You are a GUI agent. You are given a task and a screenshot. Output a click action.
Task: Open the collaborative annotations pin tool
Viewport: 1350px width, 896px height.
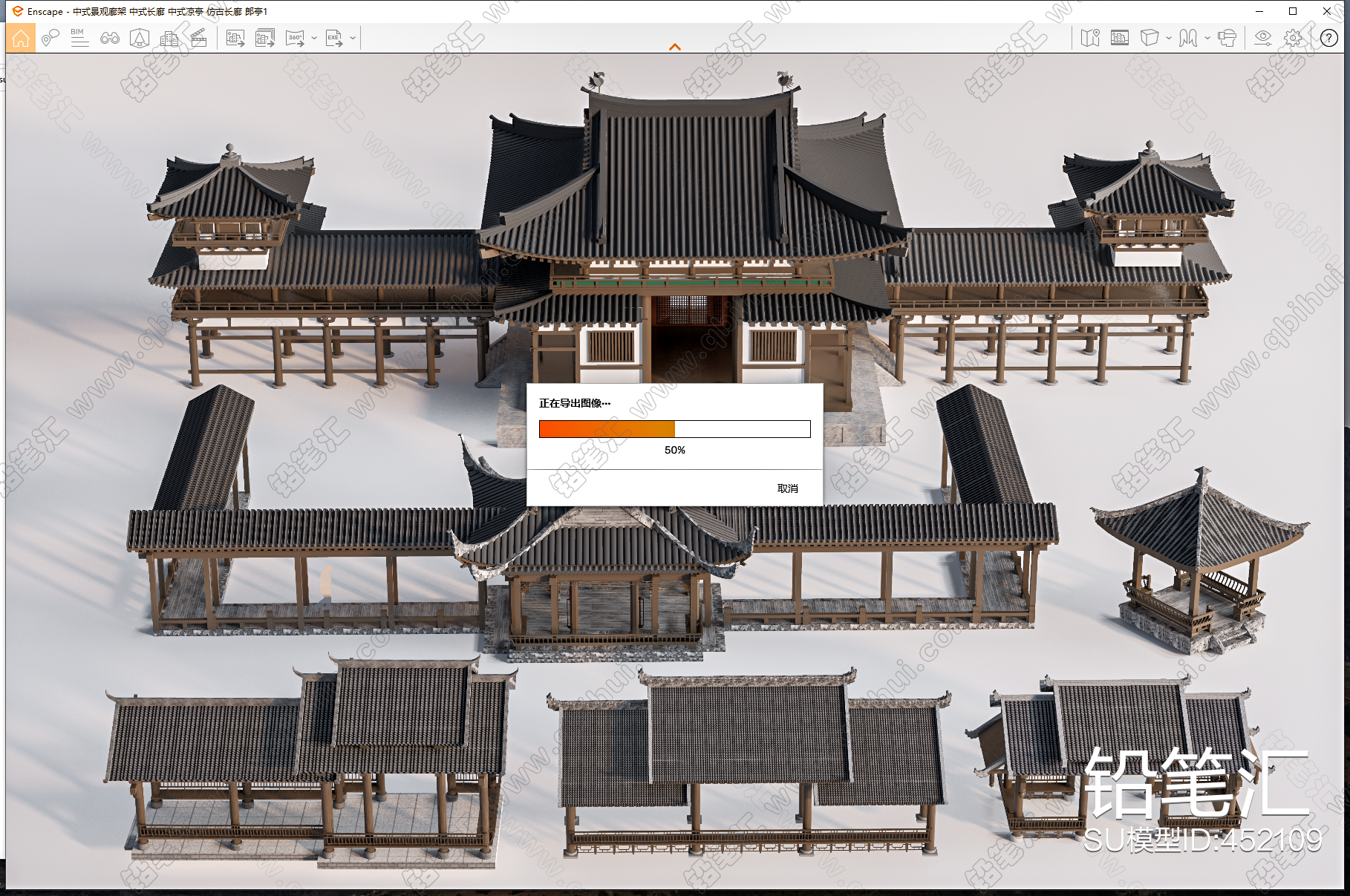(50, 38)
